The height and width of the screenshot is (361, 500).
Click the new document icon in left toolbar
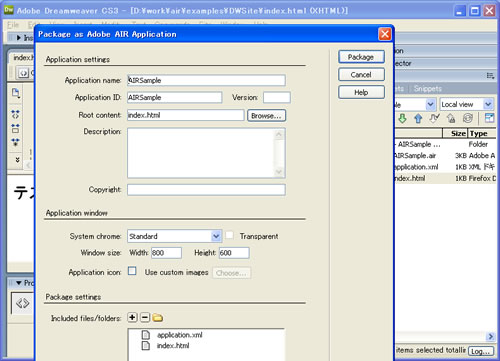point(16,93)
